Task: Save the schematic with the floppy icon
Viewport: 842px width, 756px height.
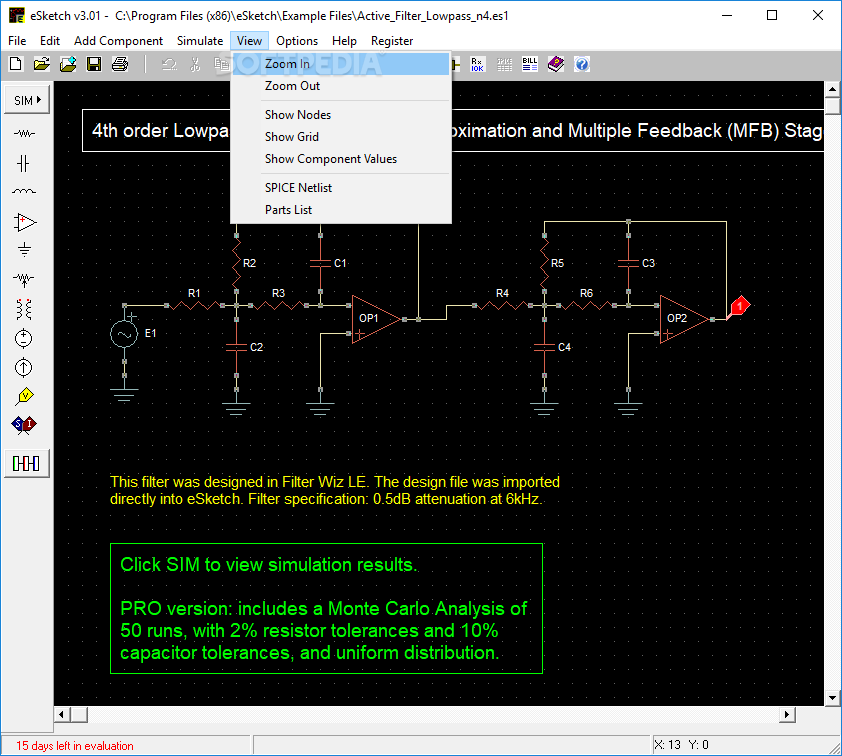Action: pyautogui.click(x=94, y=64)
